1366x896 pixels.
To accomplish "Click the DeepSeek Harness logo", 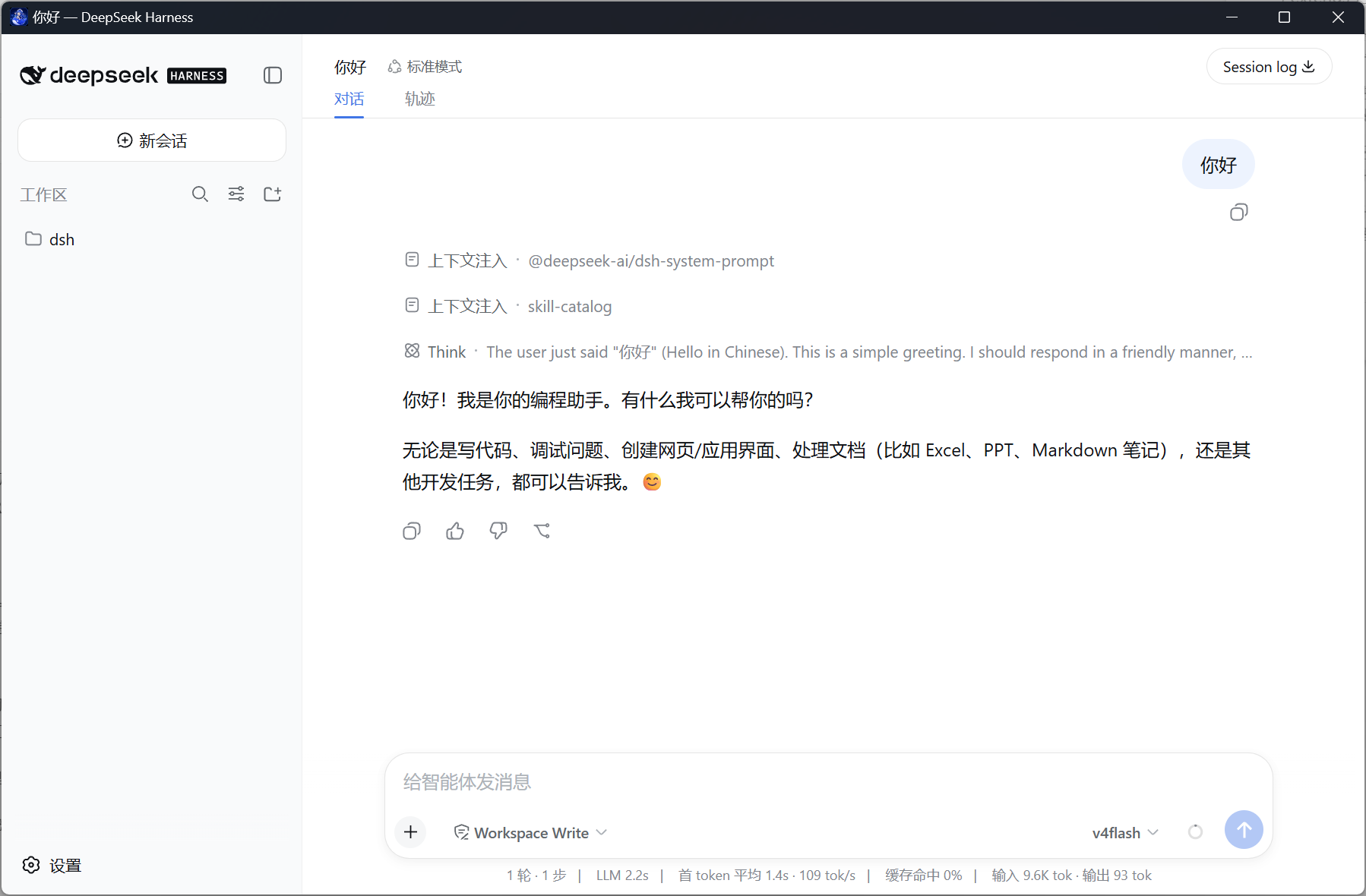I will click(x=123, y=75).
